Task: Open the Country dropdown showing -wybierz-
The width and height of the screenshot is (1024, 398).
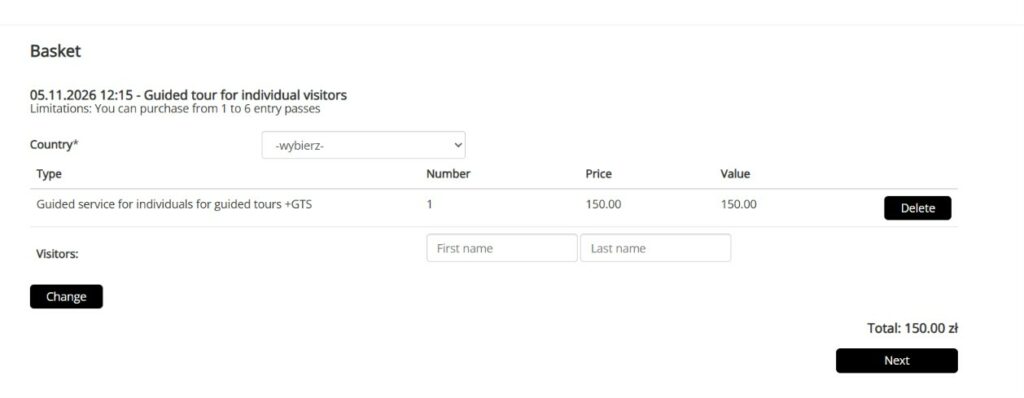Action: [x=363, y=145]
